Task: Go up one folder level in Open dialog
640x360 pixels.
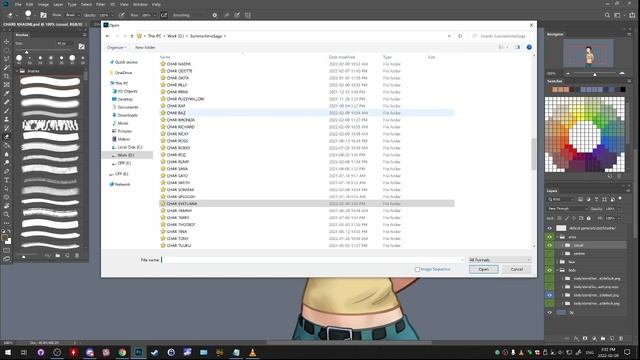Action: (x=131, y=36)
